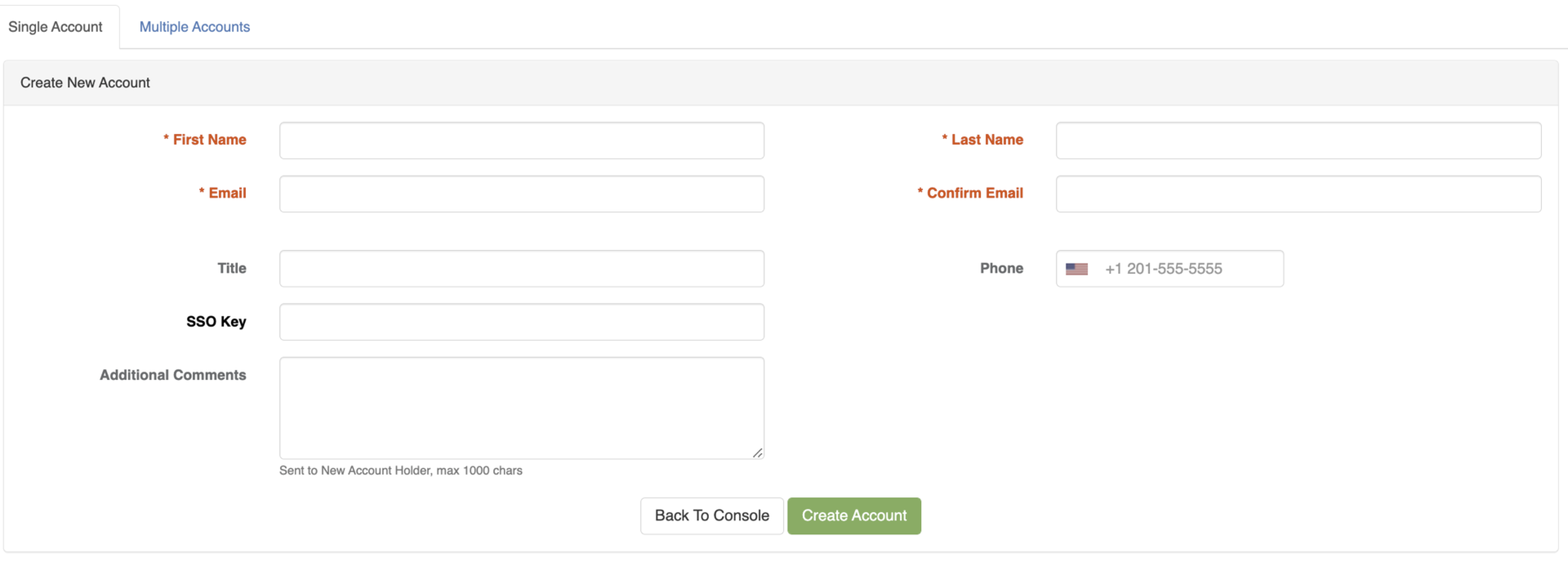Viewport: 1568px width, 562px height.
Task: Select the SSO Key input field
Action: (522, 322)
